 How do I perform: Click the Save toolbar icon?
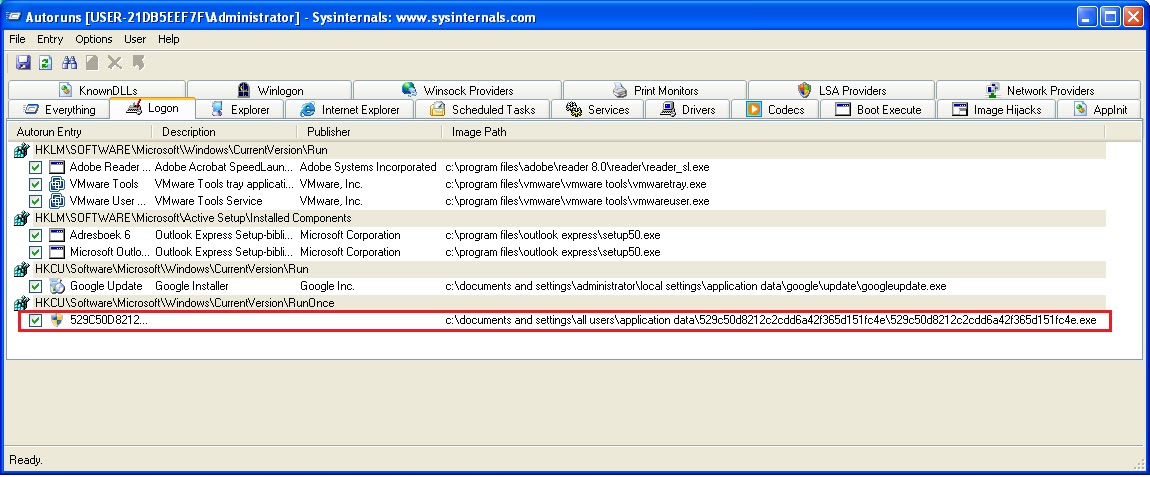pyautogui.click(x=23, y=62)
